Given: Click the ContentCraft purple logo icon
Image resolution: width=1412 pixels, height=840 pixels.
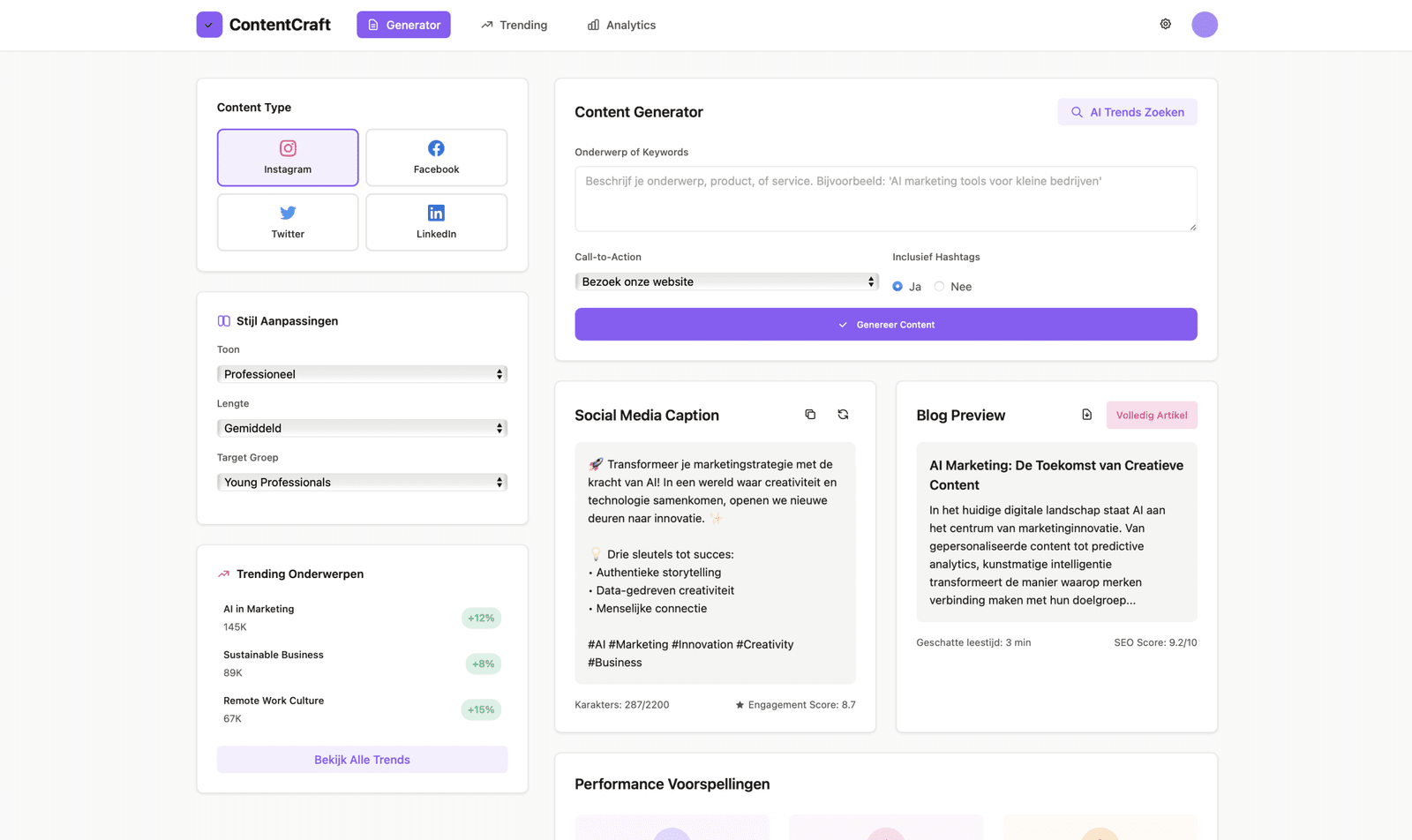Looking at the screenshot, I should [x=209, y=25].
